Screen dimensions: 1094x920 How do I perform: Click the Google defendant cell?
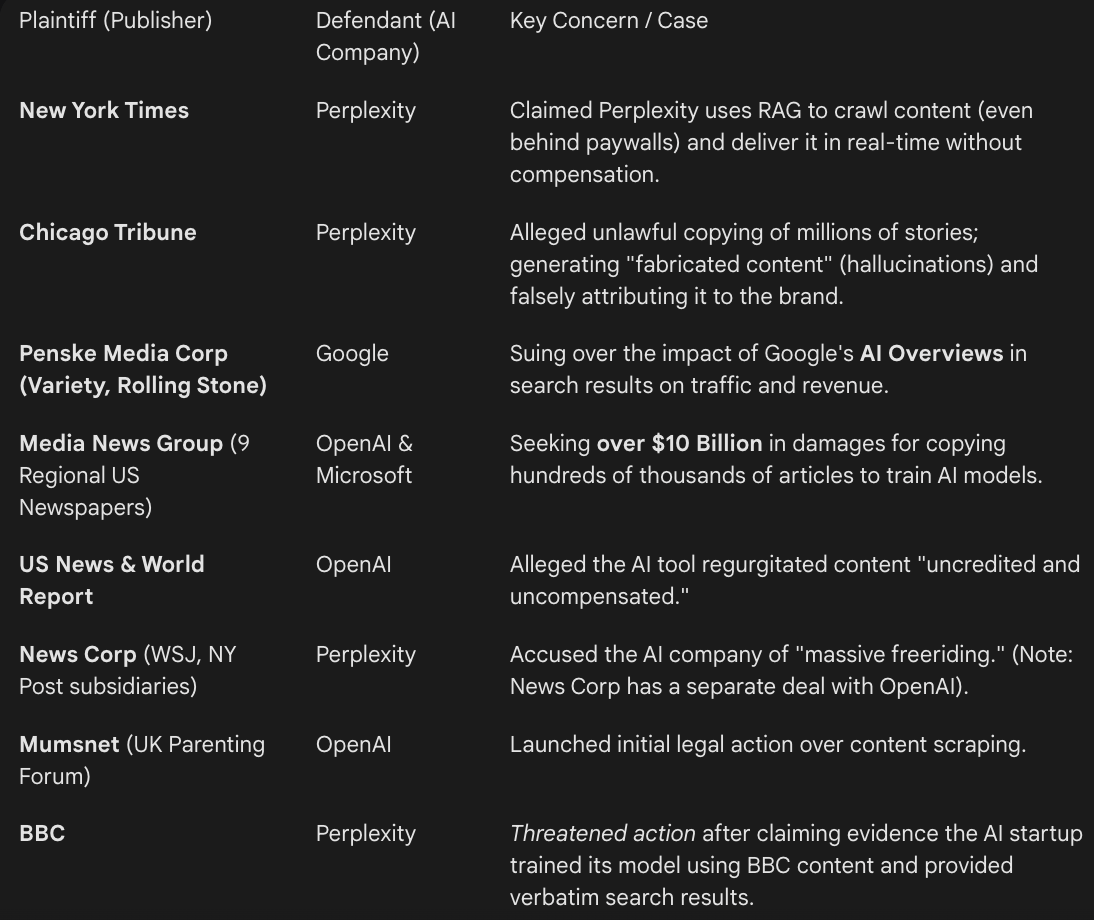pyautogui.click(x=352, y=354)
